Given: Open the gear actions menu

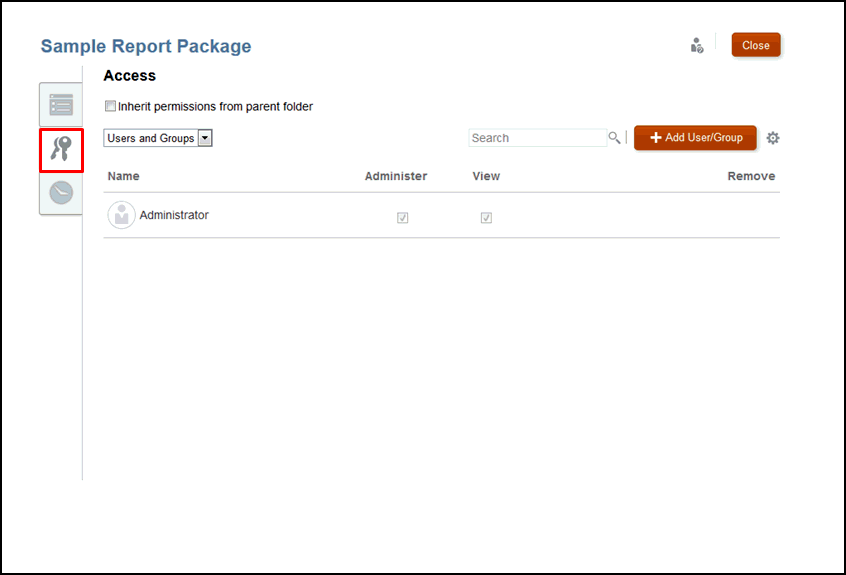Looking at the screenshot, I should [x=773, y=138].
